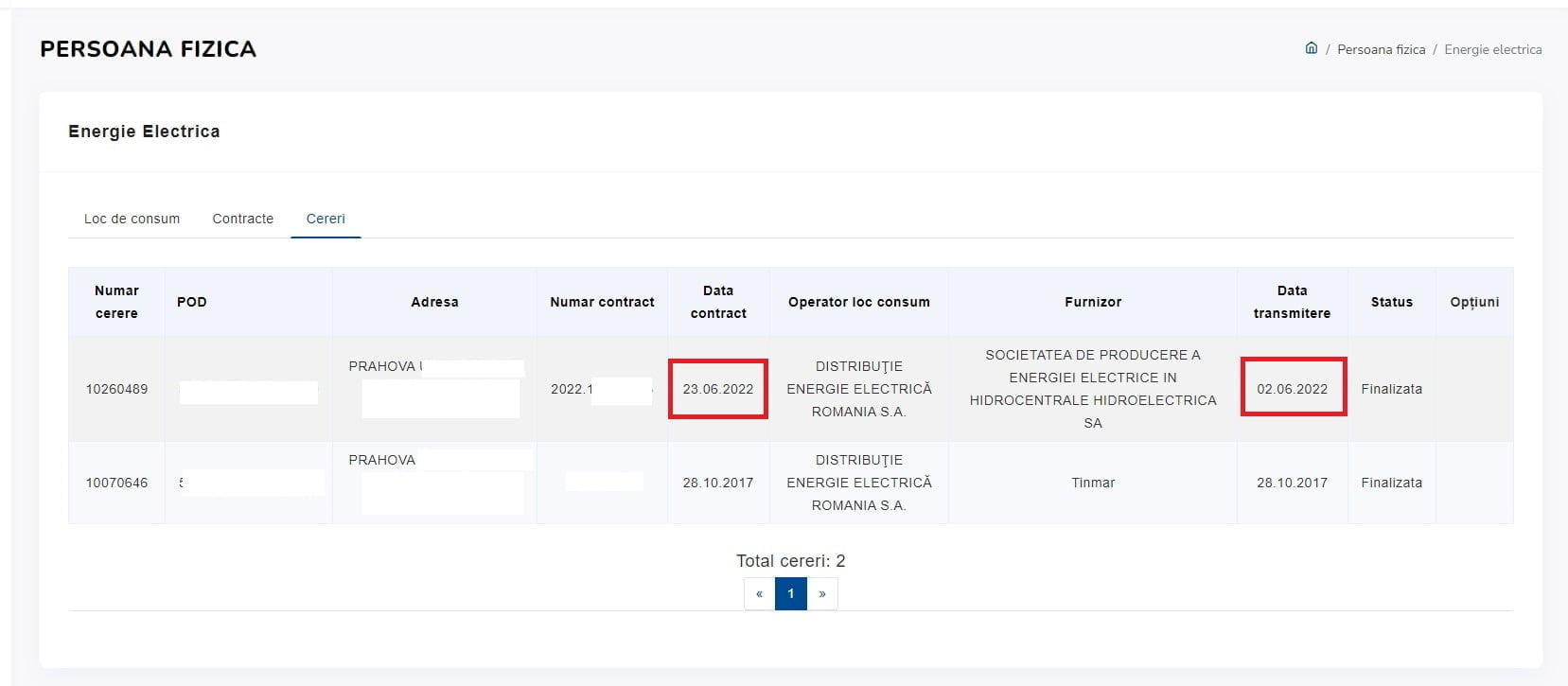
Task: Click the PERSOANA FIZICA page title
Action: pyautogui.click(x=148, y=49)
